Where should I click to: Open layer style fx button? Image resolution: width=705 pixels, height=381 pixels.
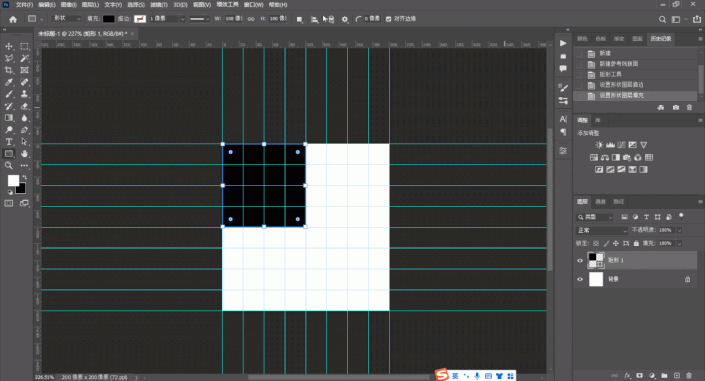click(x=628, y=376)
